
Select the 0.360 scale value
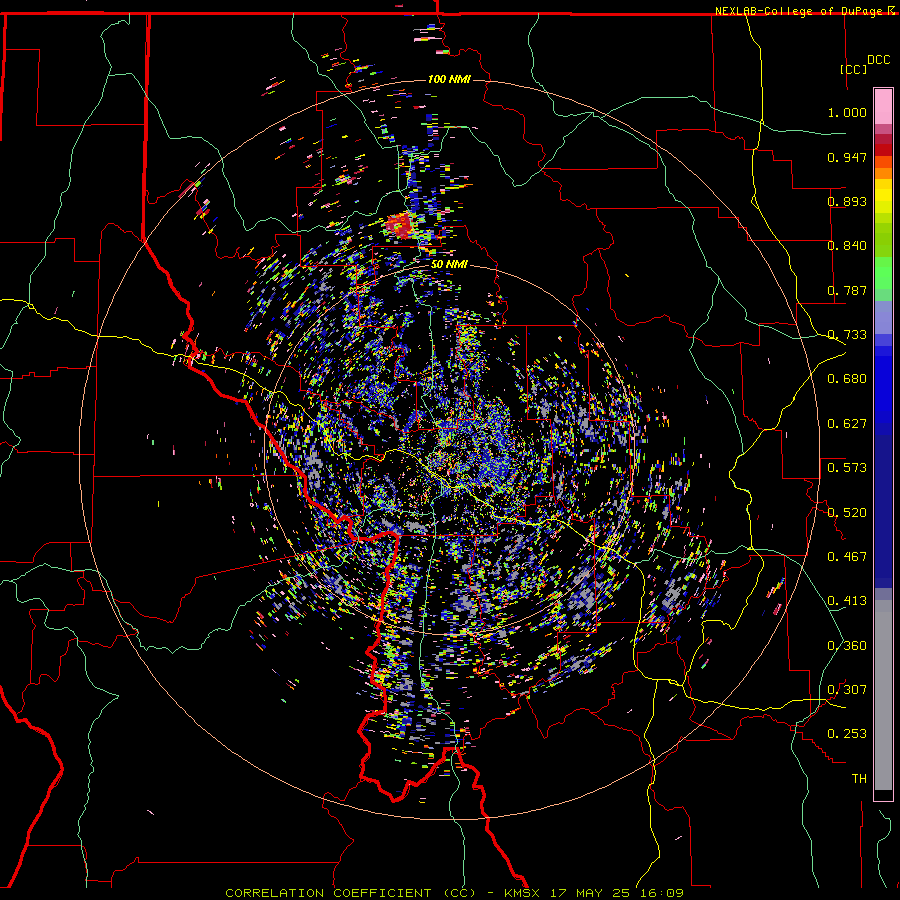tap(847, 646)
